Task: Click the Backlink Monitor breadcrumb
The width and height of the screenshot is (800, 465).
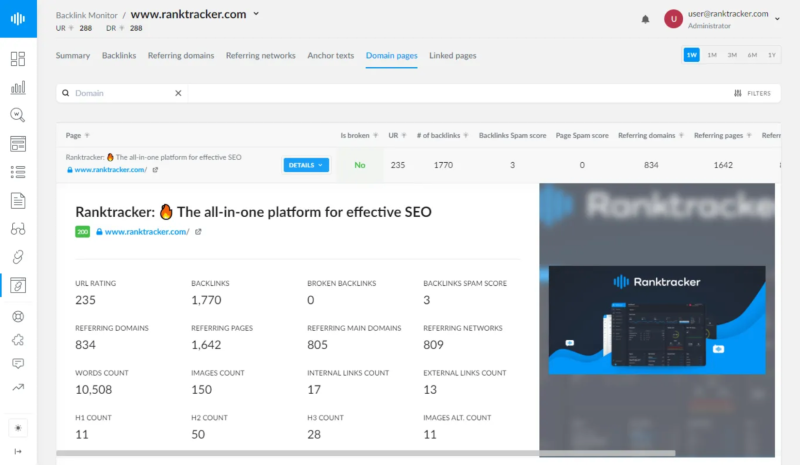Action: pos(87,15)
